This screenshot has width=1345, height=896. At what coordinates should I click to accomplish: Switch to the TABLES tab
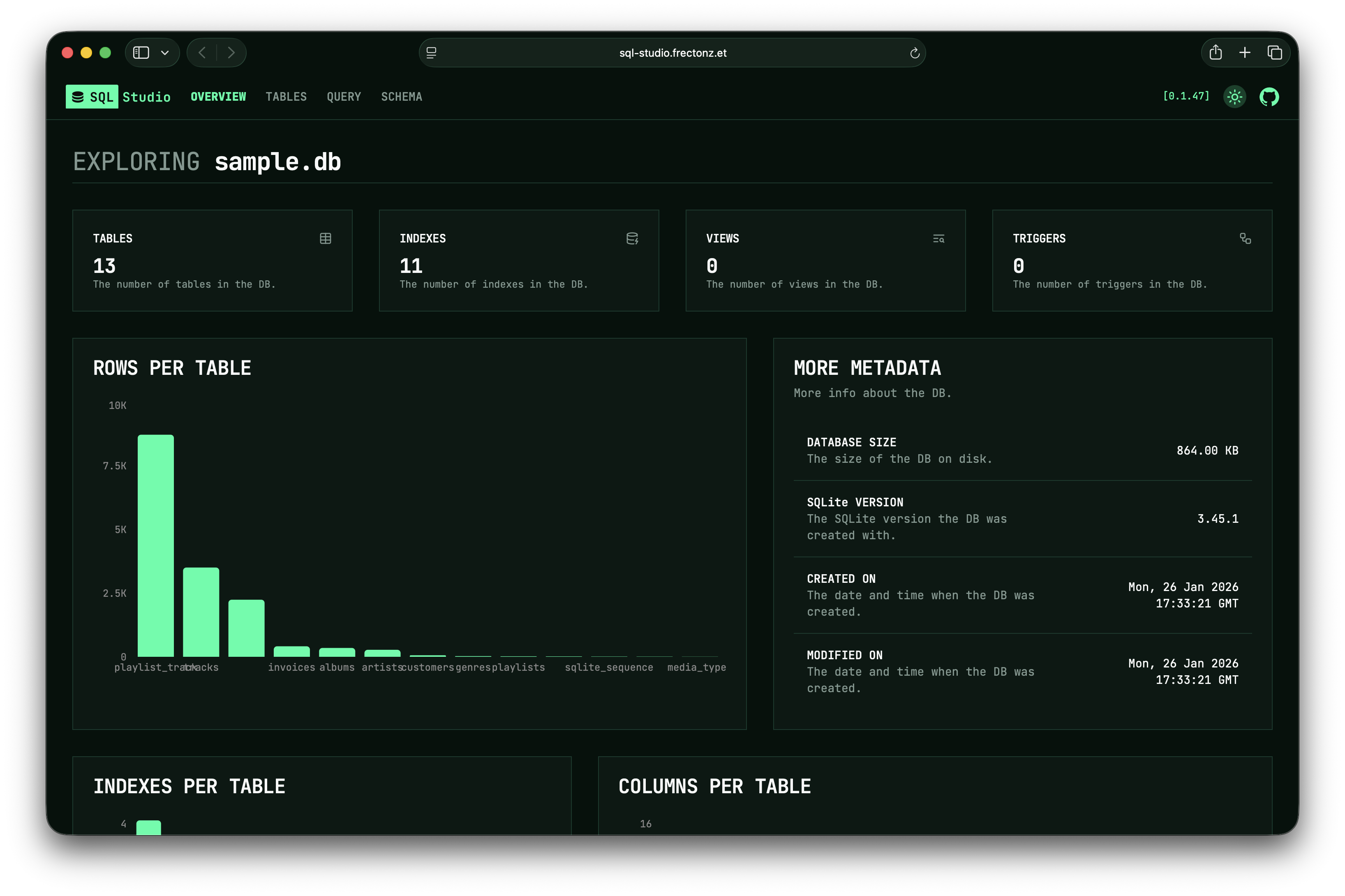tap(286, 97)
